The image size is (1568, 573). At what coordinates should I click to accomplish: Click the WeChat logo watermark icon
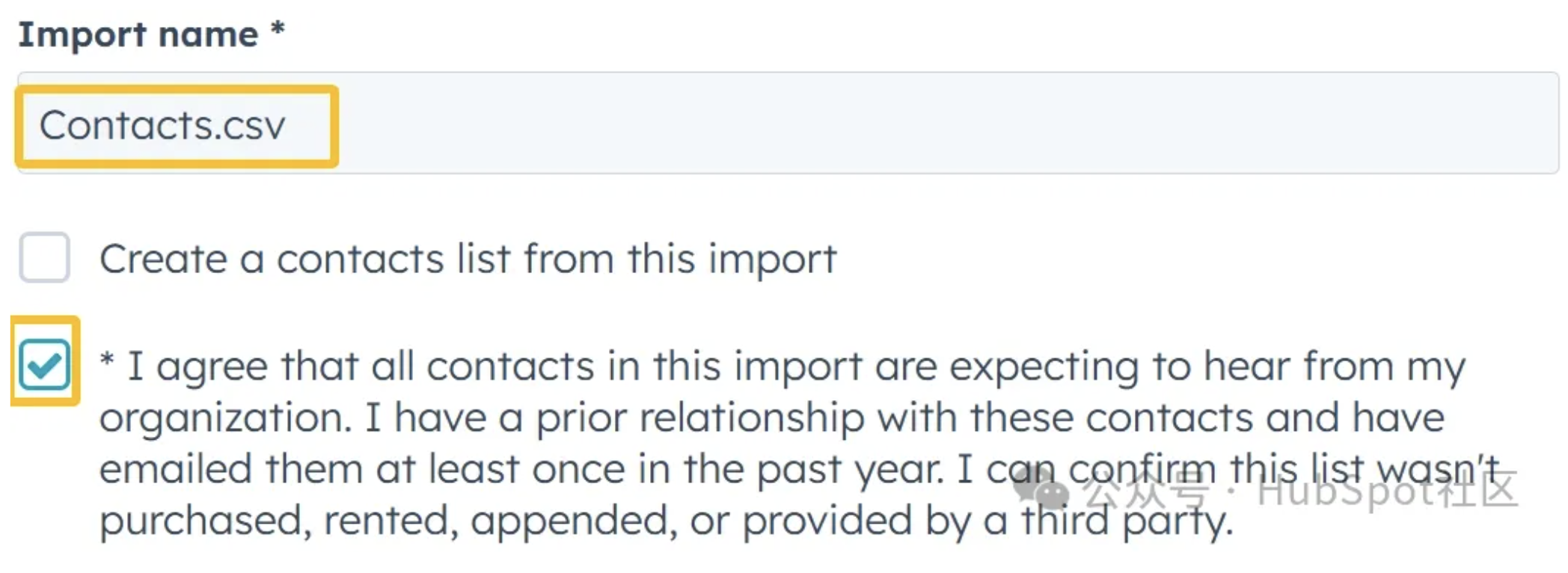(1040, 490)
